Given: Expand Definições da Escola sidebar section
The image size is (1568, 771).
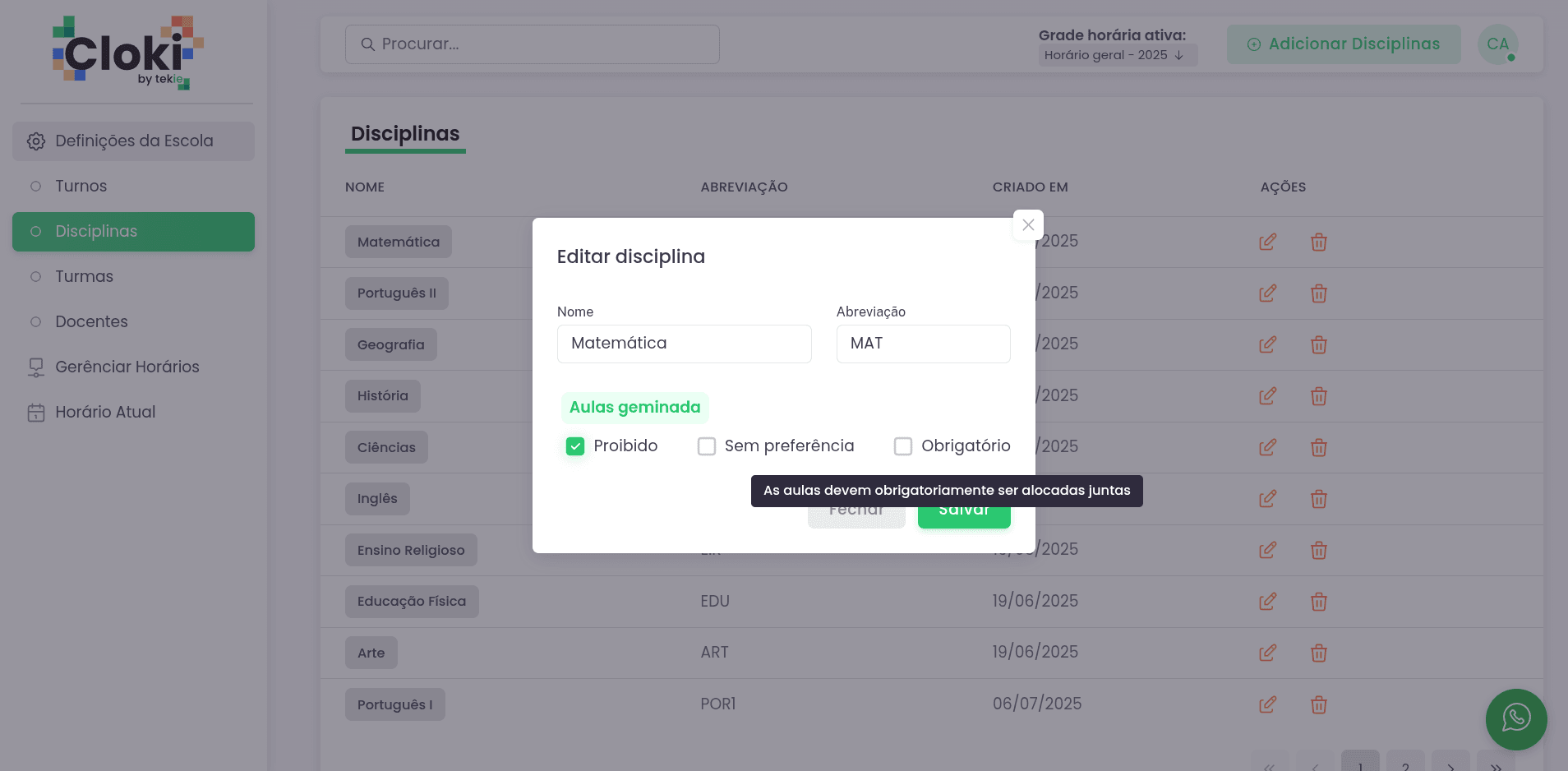Looking at the screenshot, I should click(x=133, y=141).
